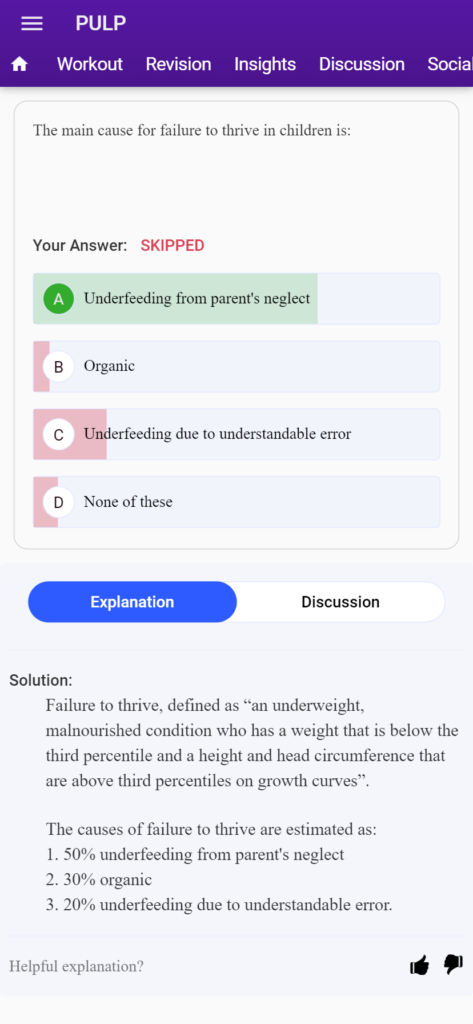Open the hamburger menu icon

(x=32, y=24)
